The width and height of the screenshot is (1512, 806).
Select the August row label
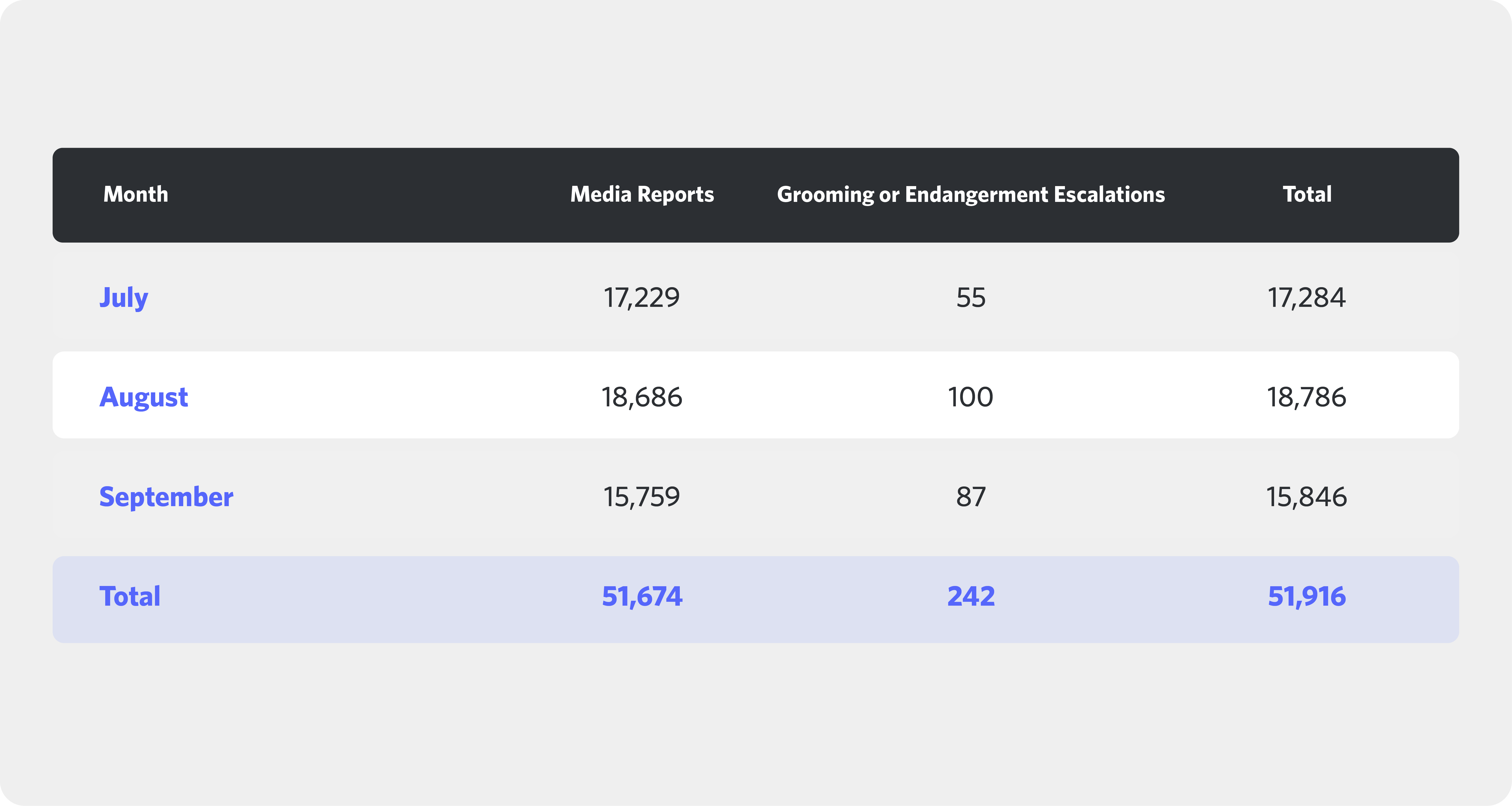click(x=144, y=397)
